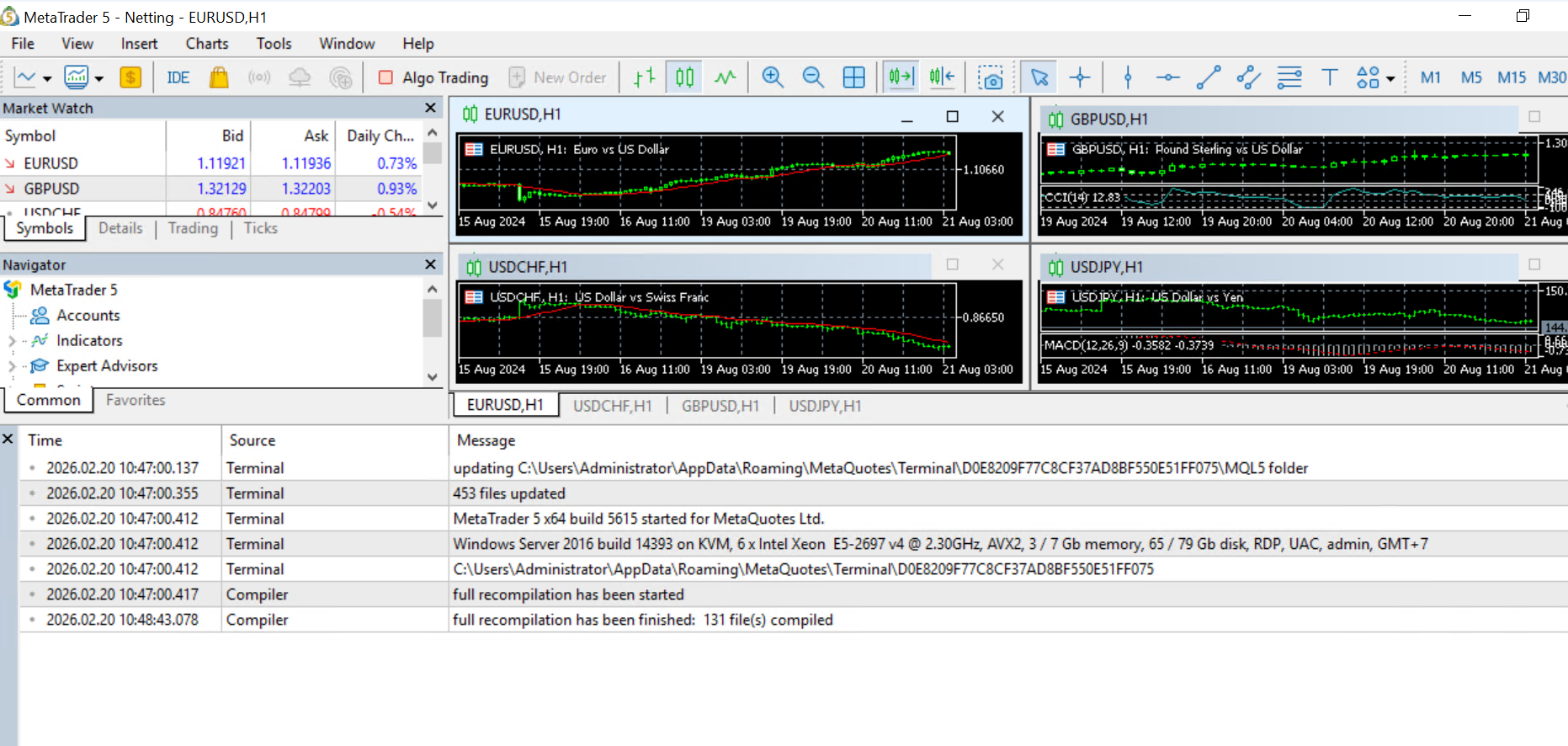The image size is (1568, 746).
Task: Click the zoom in magnifier icon
Action: click(x=772, y=77)
